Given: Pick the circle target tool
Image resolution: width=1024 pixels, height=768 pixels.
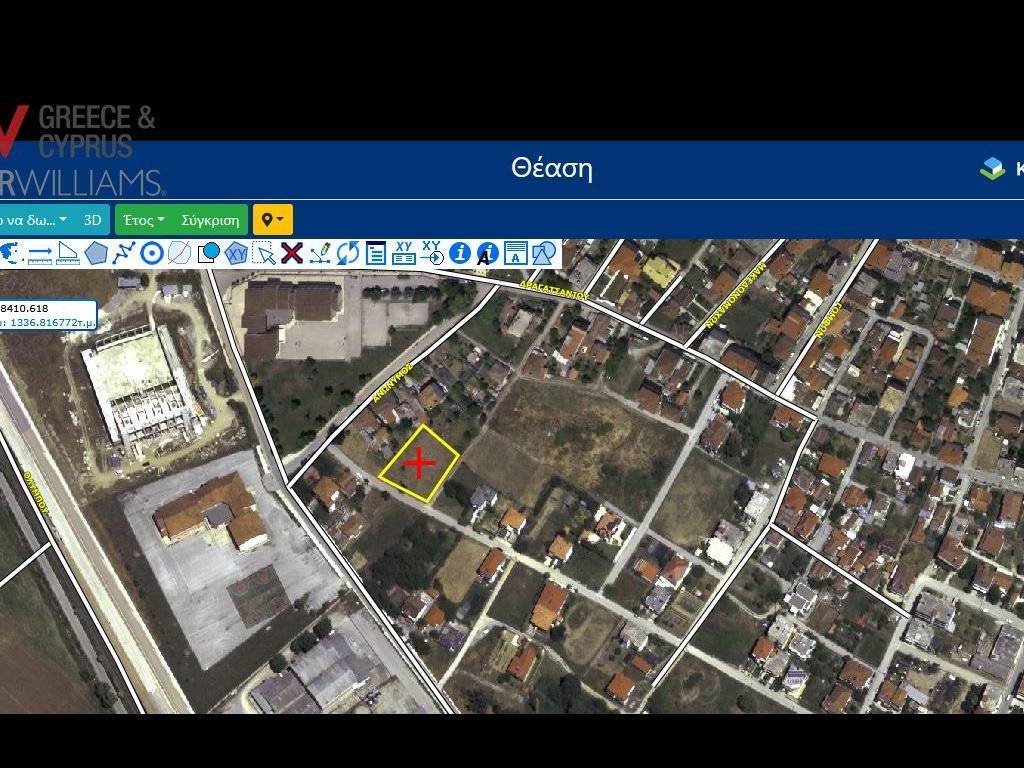Looking at the screenshot, I should point(151,253).
